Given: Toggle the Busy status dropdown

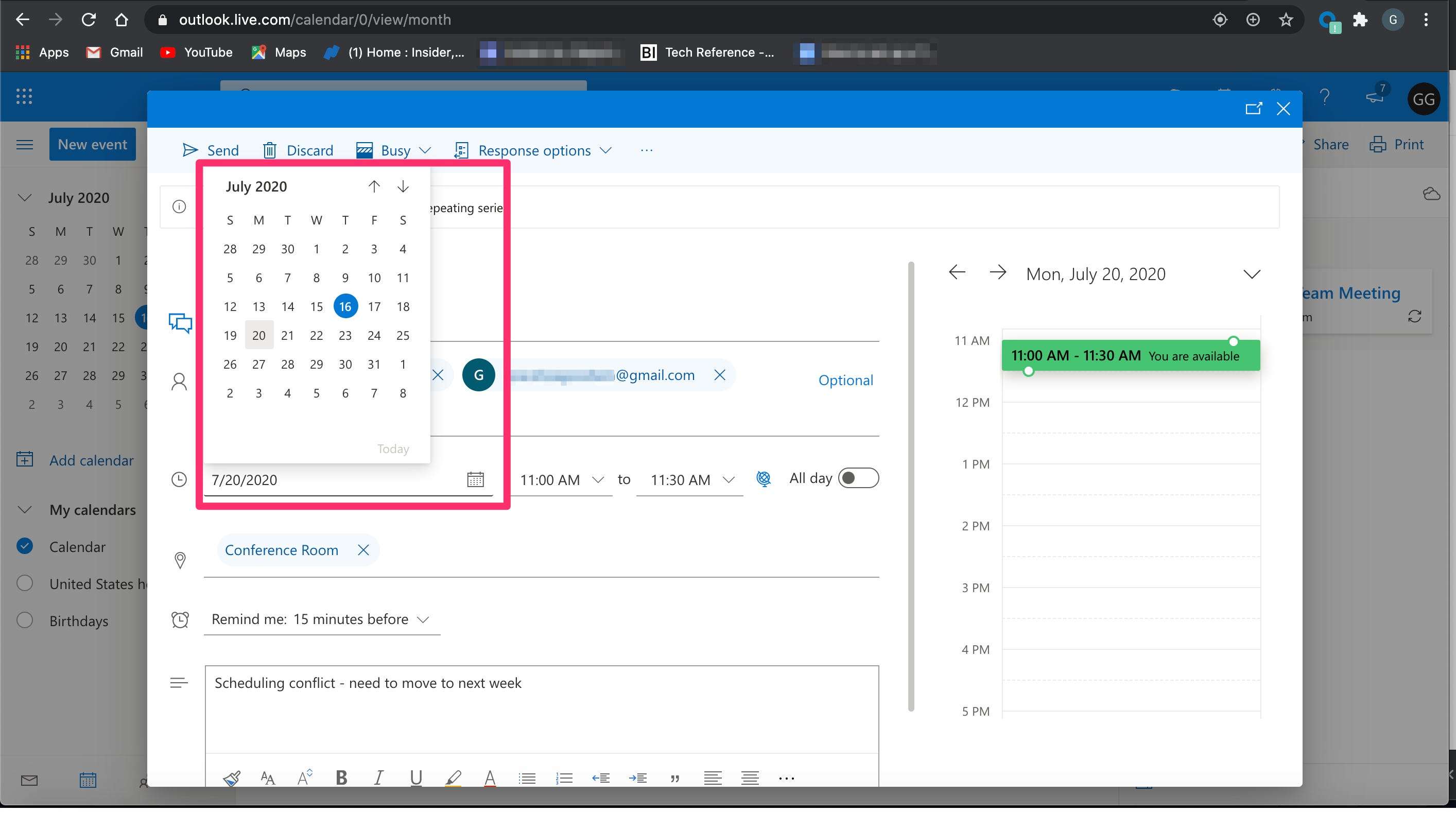Looking at the screenshot, I should click(425, 150).
